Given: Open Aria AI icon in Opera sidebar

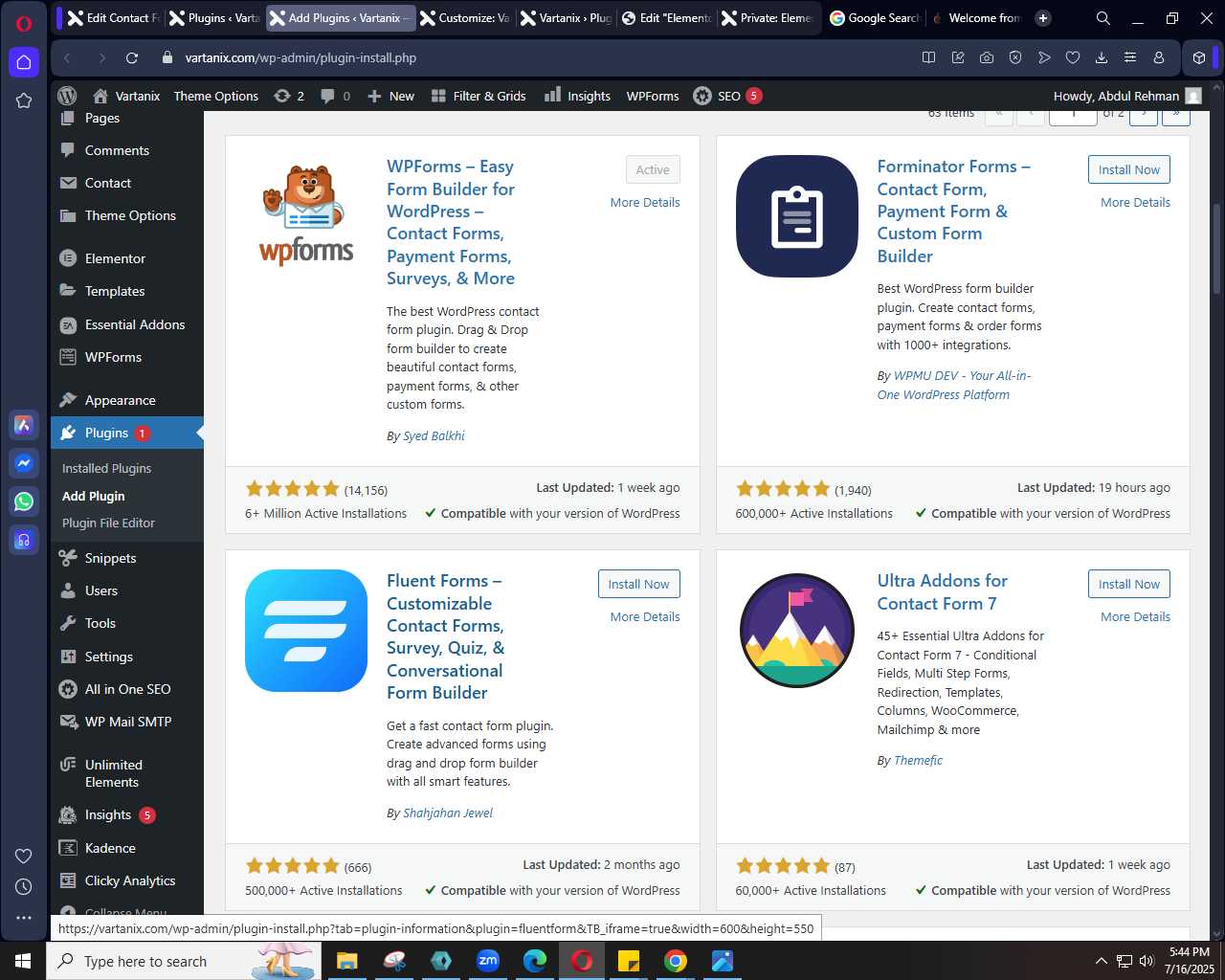Looking at the screenshot, I should 24,425.
